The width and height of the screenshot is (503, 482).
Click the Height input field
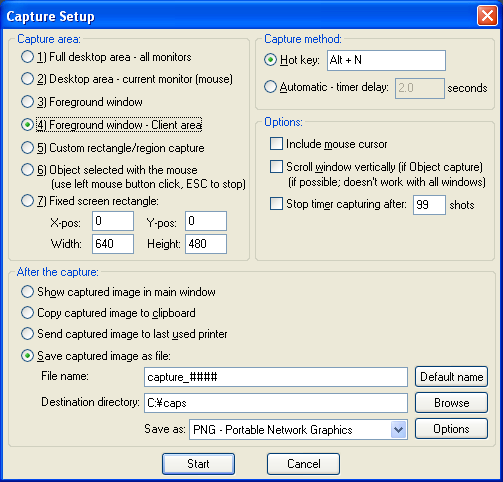(x=206, y=244)
